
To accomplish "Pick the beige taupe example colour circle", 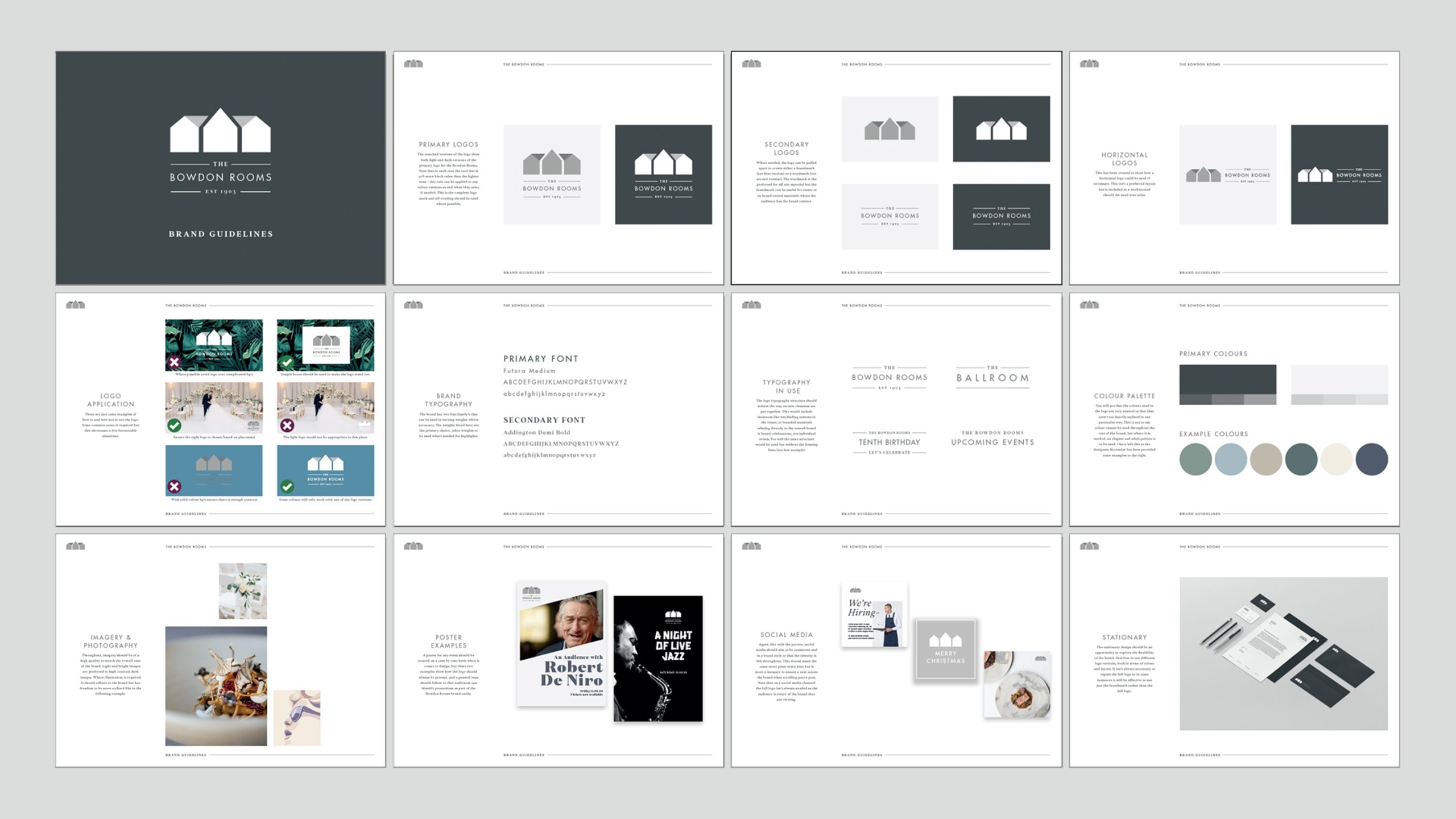I will tap(1266, 459).
